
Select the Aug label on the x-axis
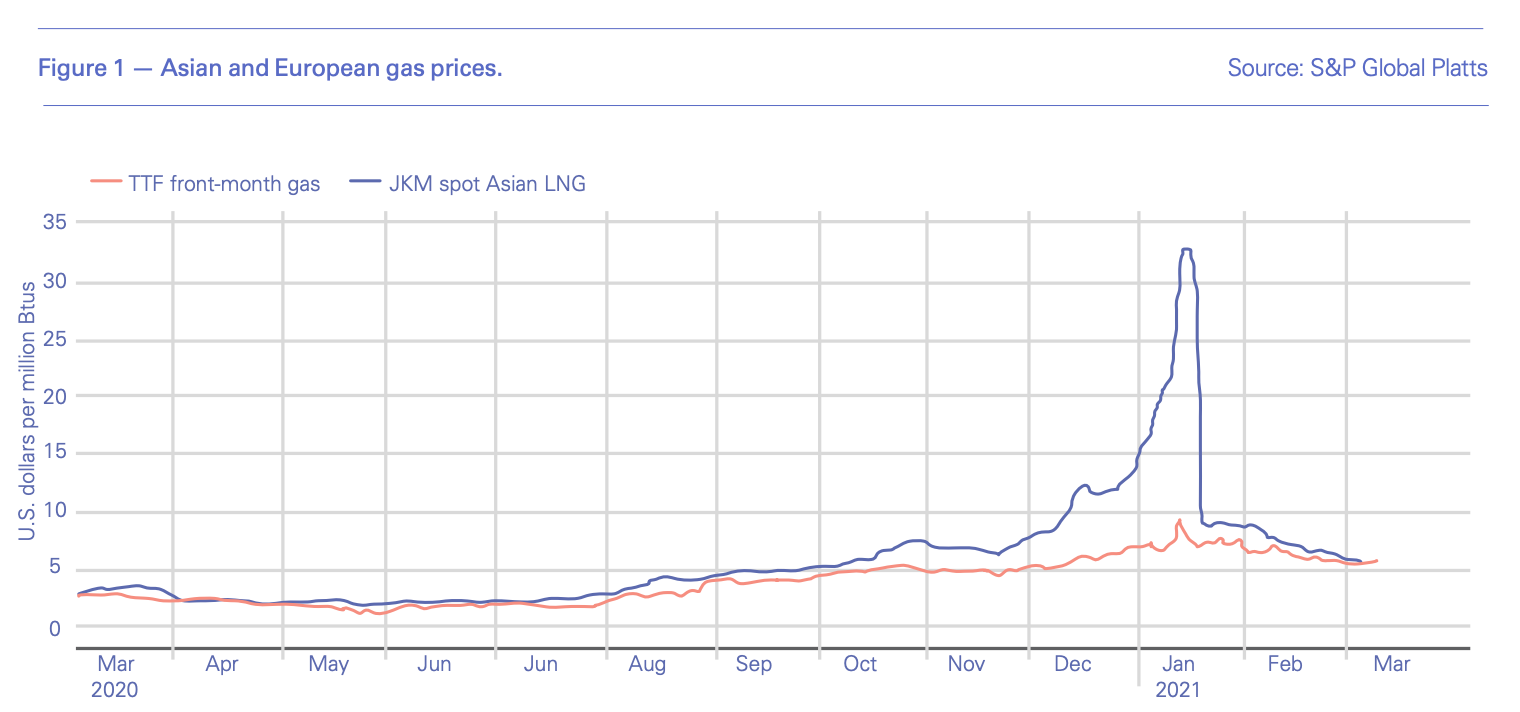pyautogui.click(x=648, y=665)
